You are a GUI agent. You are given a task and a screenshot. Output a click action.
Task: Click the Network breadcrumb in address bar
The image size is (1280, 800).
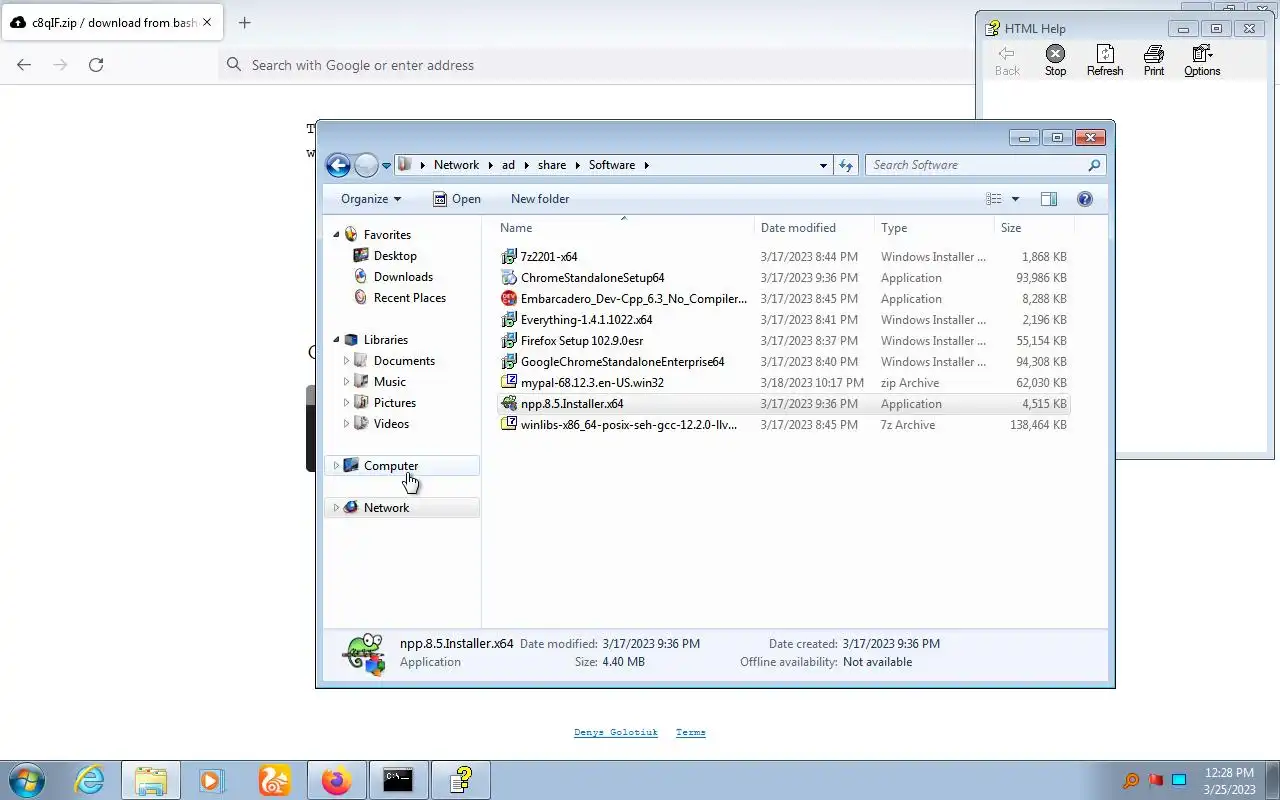click(456, 165)
